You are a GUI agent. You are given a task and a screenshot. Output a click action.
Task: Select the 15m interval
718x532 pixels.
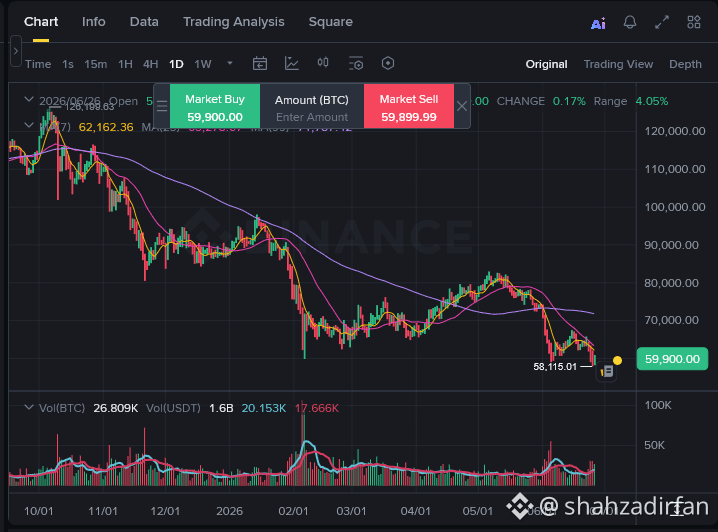[96, 64]
